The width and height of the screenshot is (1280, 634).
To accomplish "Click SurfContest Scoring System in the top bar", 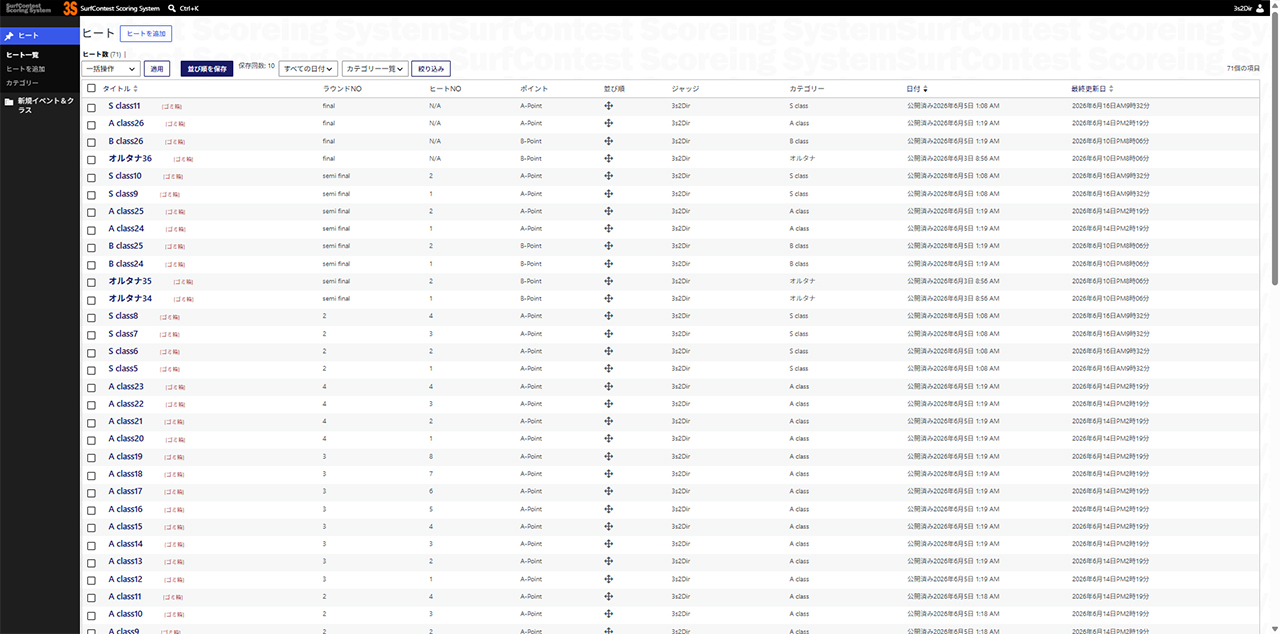I will pos(120,8).
